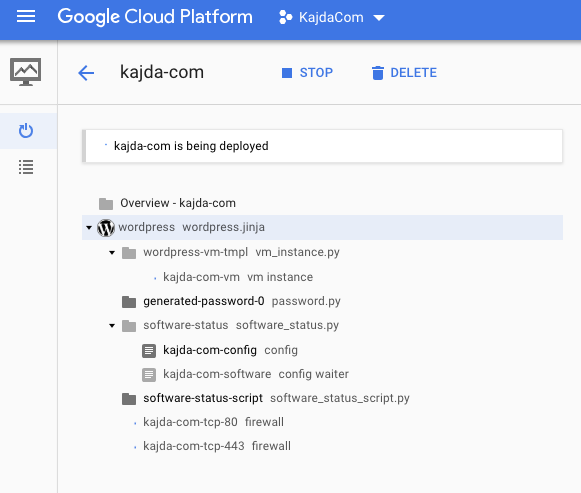Click the trash can icon
Screen dimensions: 581x493
[x=378, y=73]
